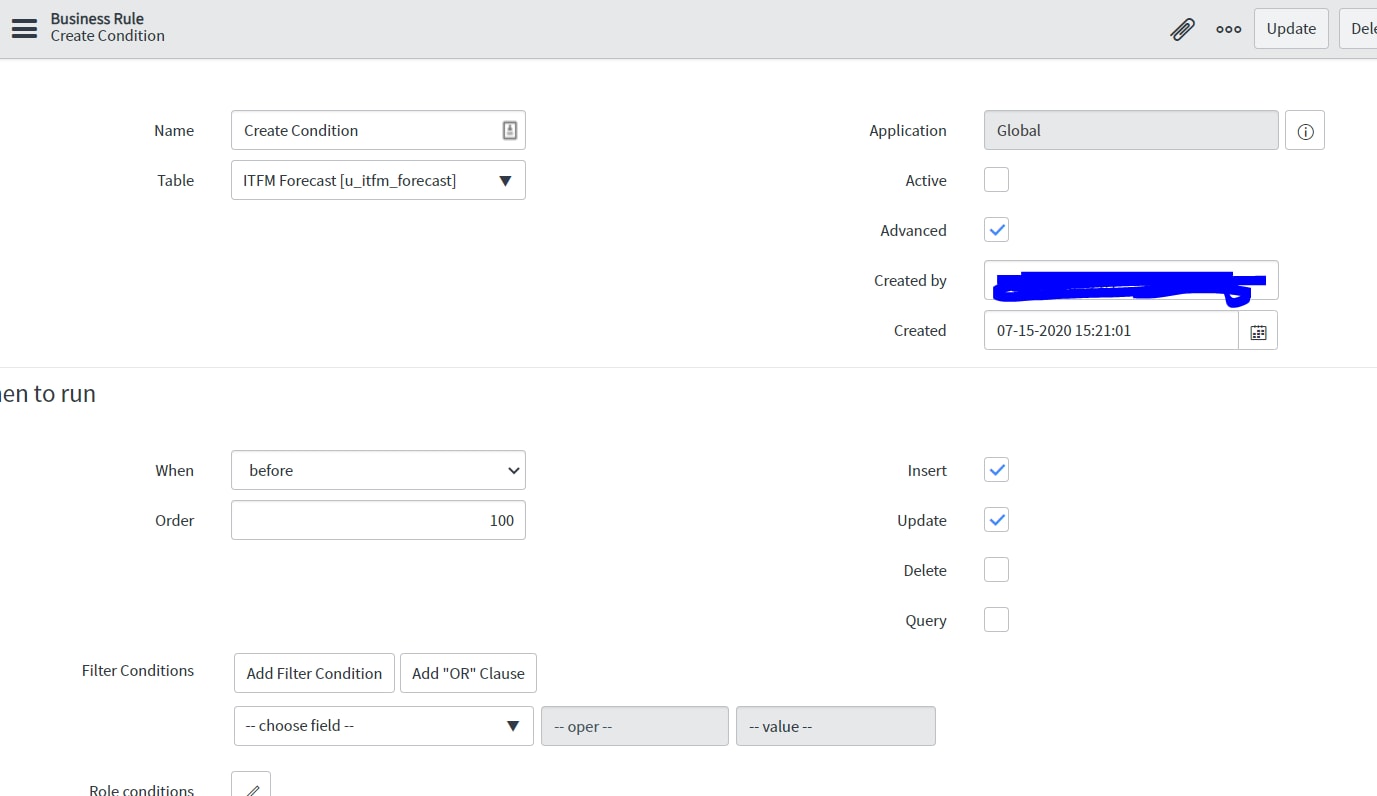
Task: Click the Created date field
Action: tap(1111, 331)
